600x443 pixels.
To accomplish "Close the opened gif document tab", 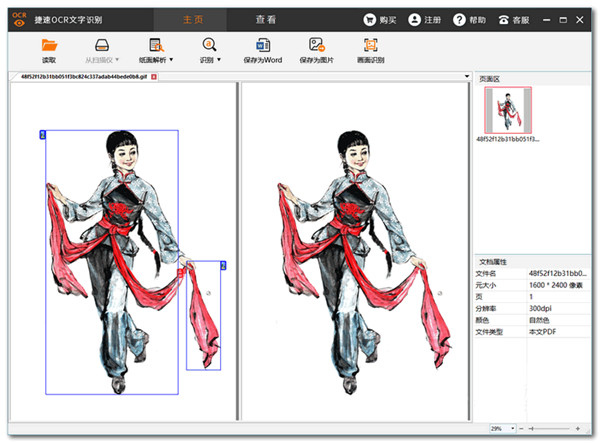I will pos(154,76).
